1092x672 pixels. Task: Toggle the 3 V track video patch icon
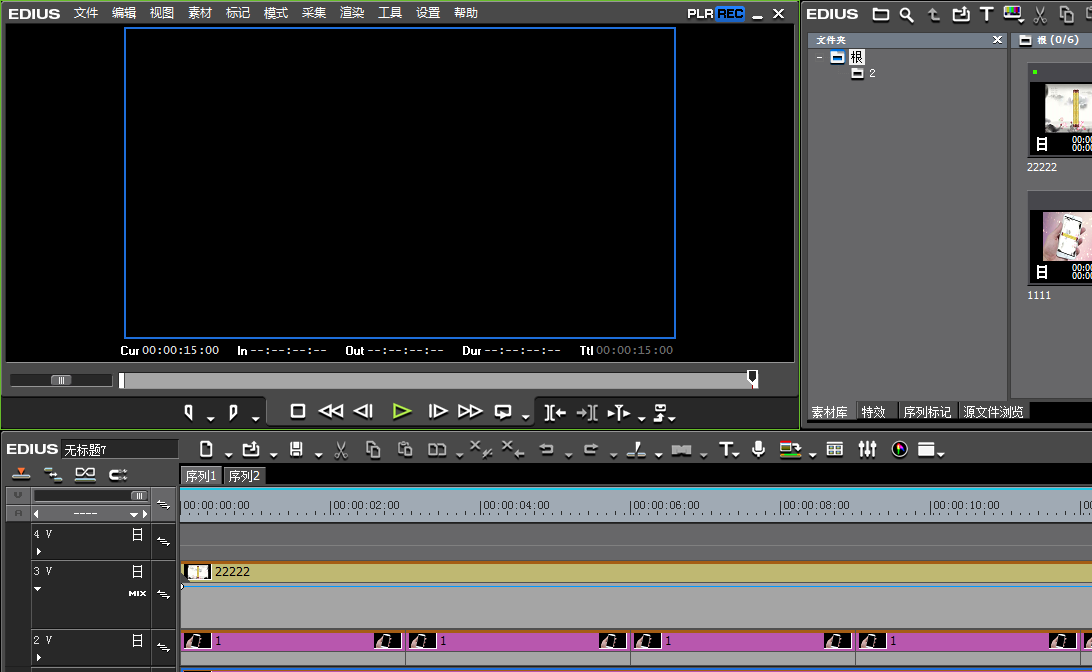pos(138,571)
